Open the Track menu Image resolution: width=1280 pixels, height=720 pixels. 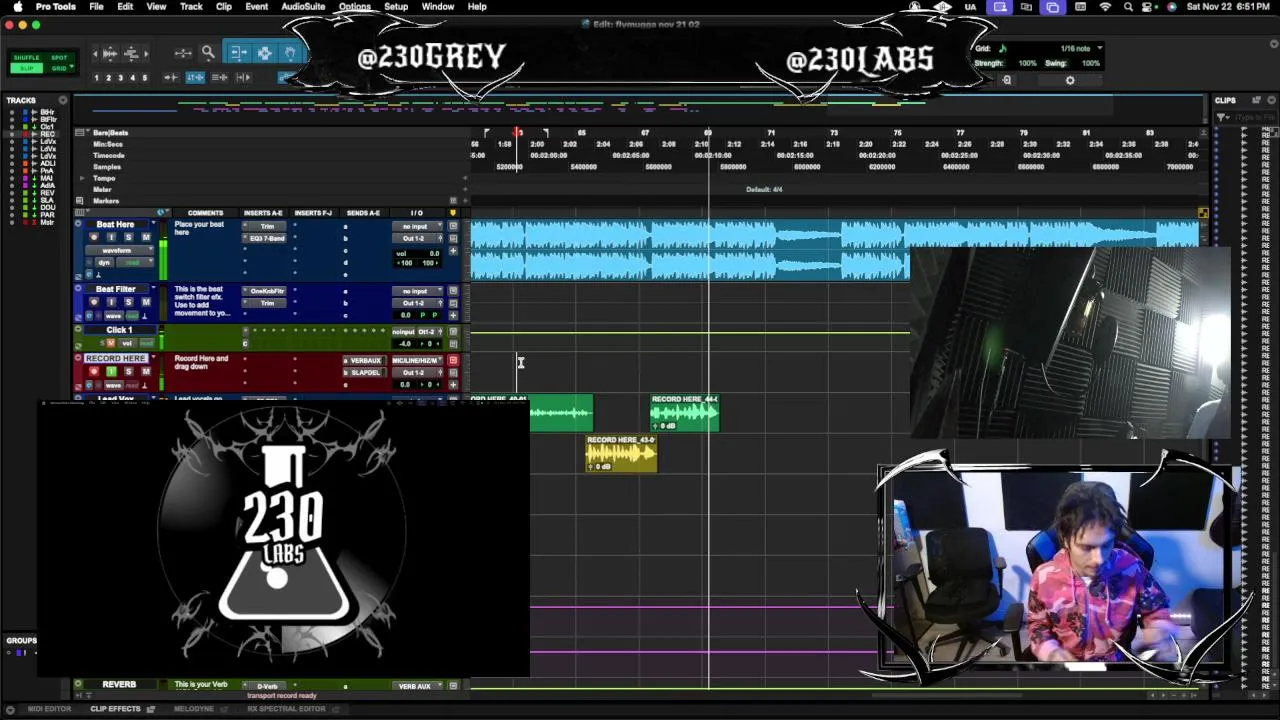[x=191, y=7]
